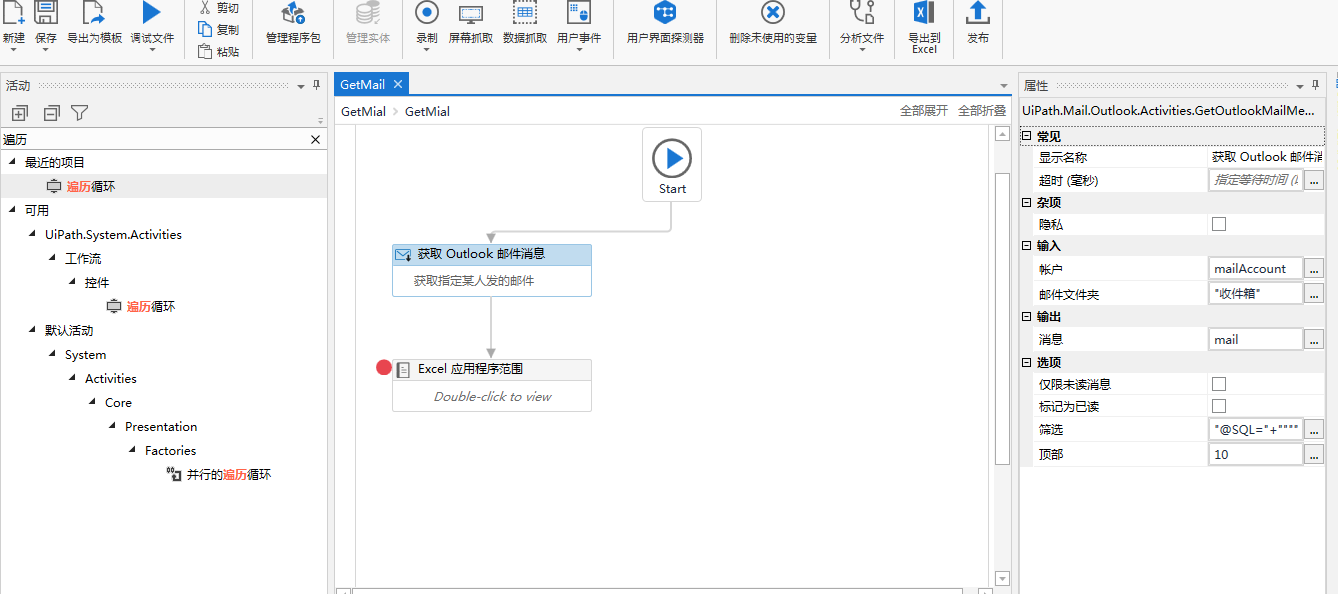The width and height of the screenshot is (1338, 594).
Task: Open 管理程序包 package manager
Action: [293, 14]
